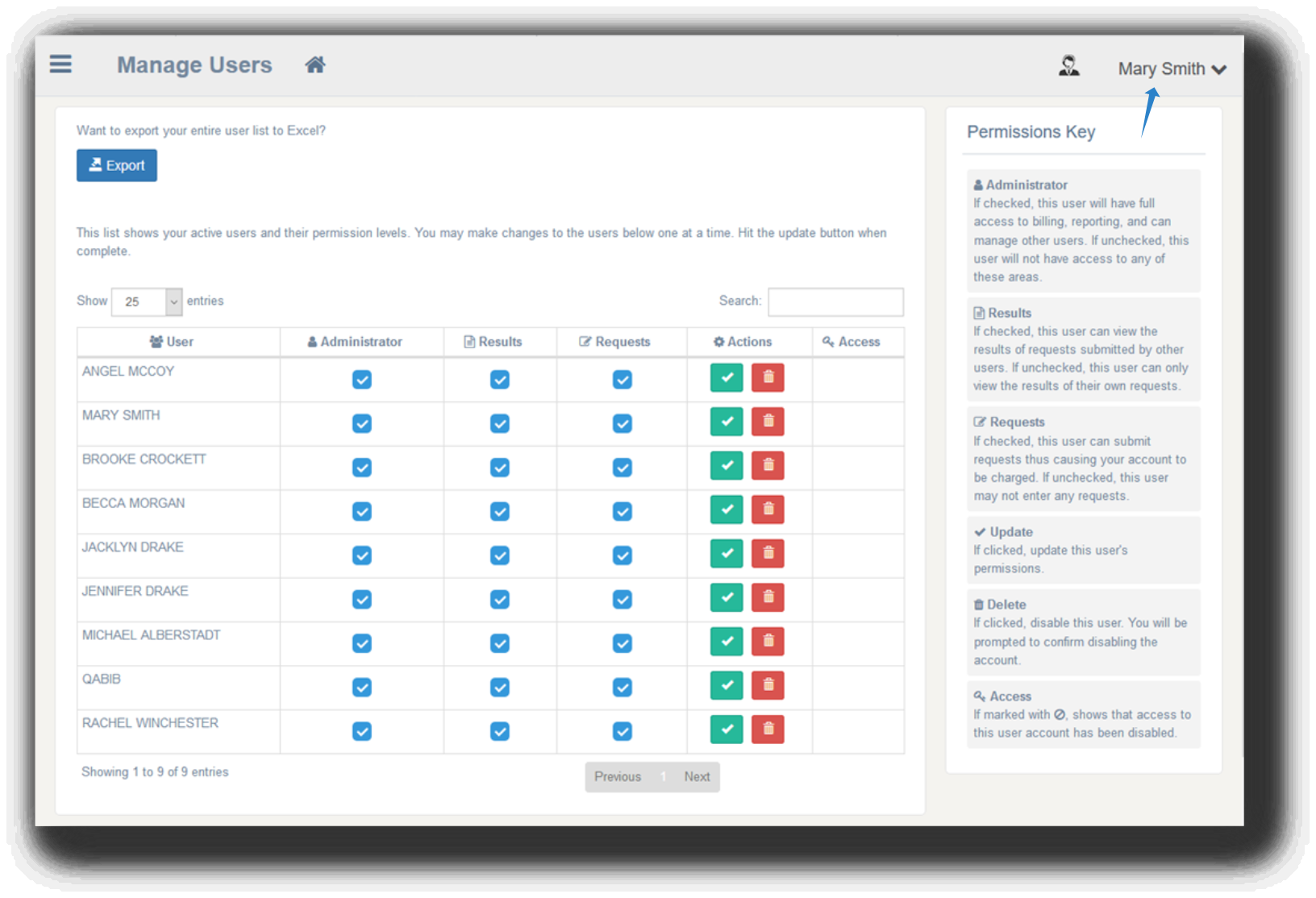Toggle Results checkbox for QABIB

500,687
